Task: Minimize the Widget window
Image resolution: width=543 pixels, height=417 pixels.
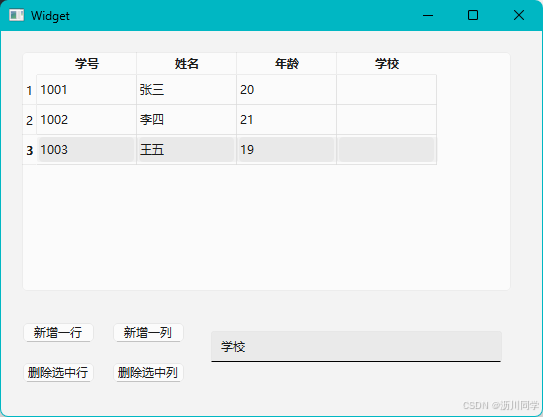Action: coord(428,15)
